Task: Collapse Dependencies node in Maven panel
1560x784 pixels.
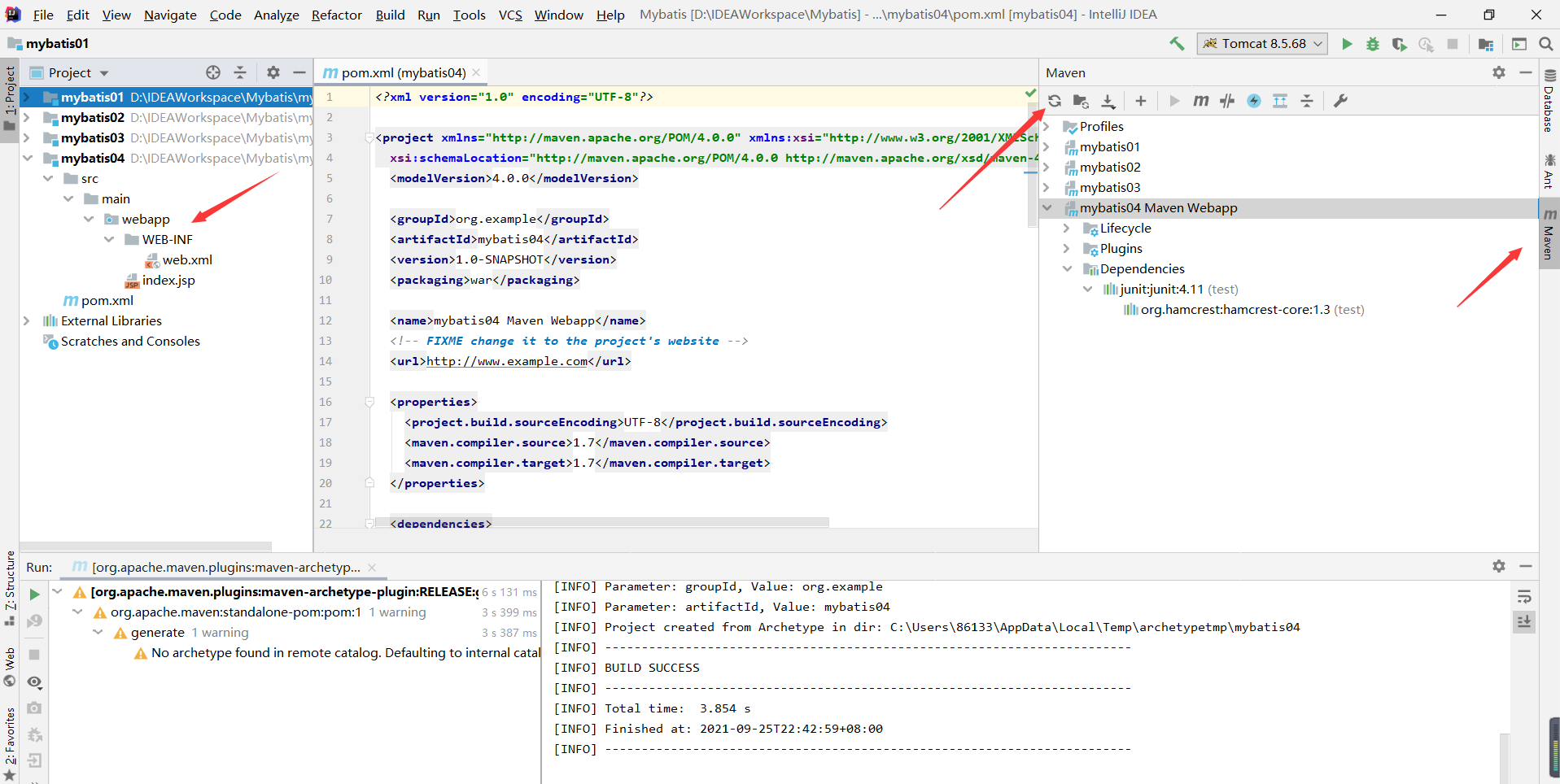Action: (x=1067, y=269)
